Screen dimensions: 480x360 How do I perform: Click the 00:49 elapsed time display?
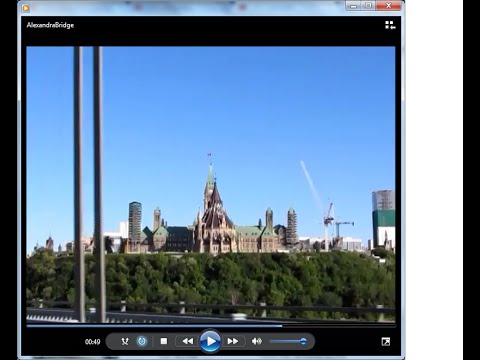pos(92,342)
